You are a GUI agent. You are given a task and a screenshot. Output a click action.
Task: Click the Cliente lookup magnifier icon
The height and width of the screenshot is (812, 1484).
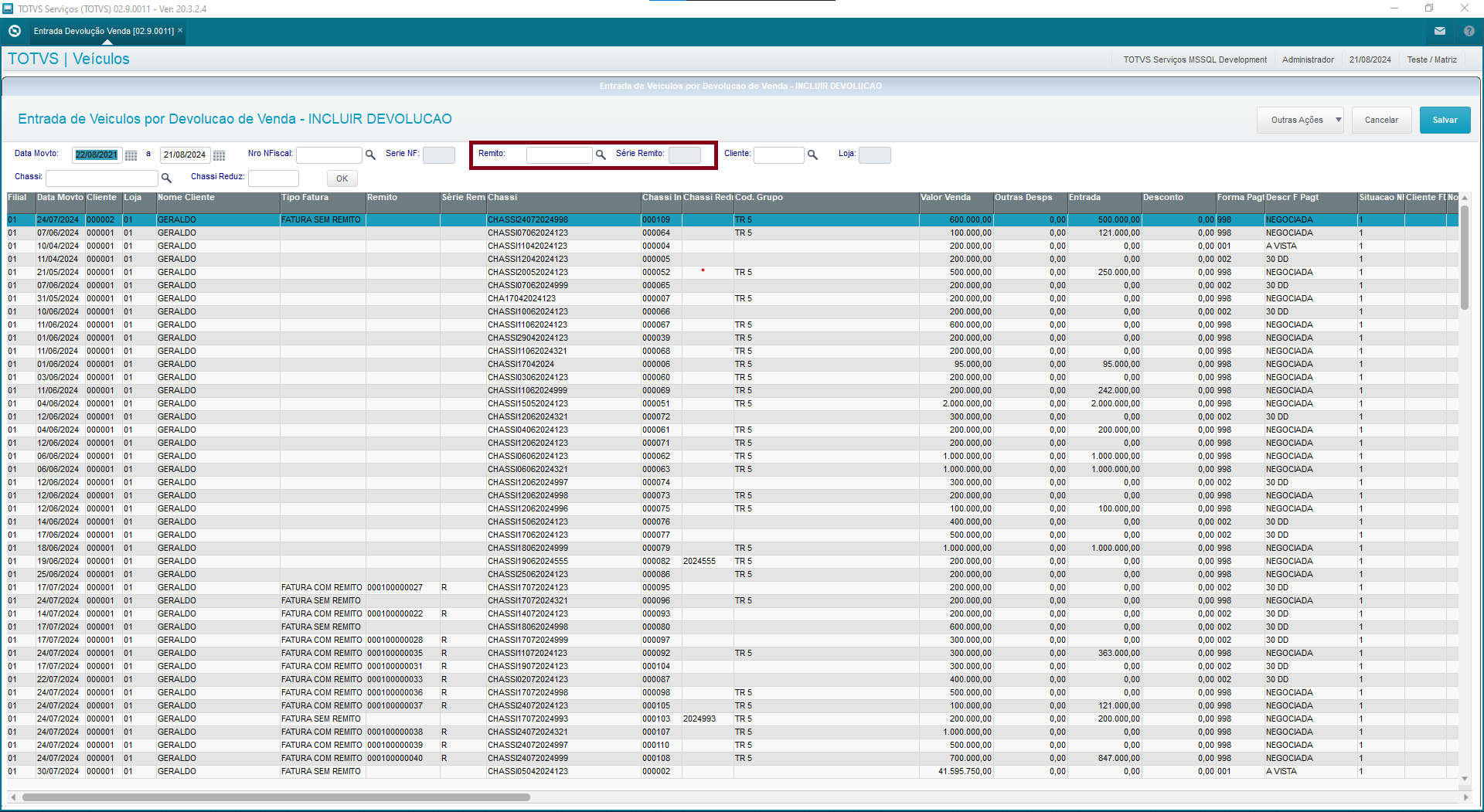tap(812, 155)
